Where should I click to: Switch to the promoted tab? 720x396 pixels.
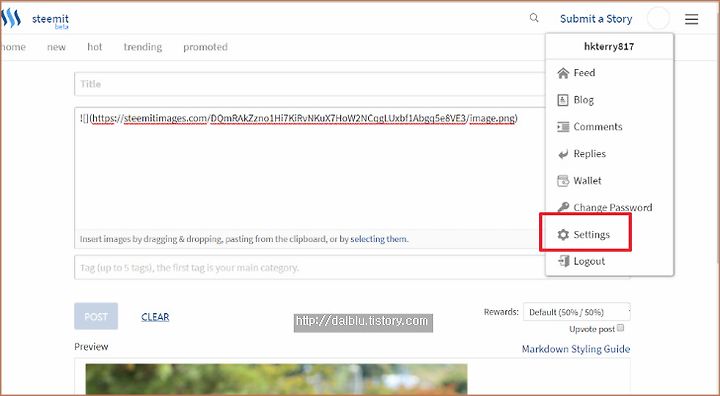[205, 47]
